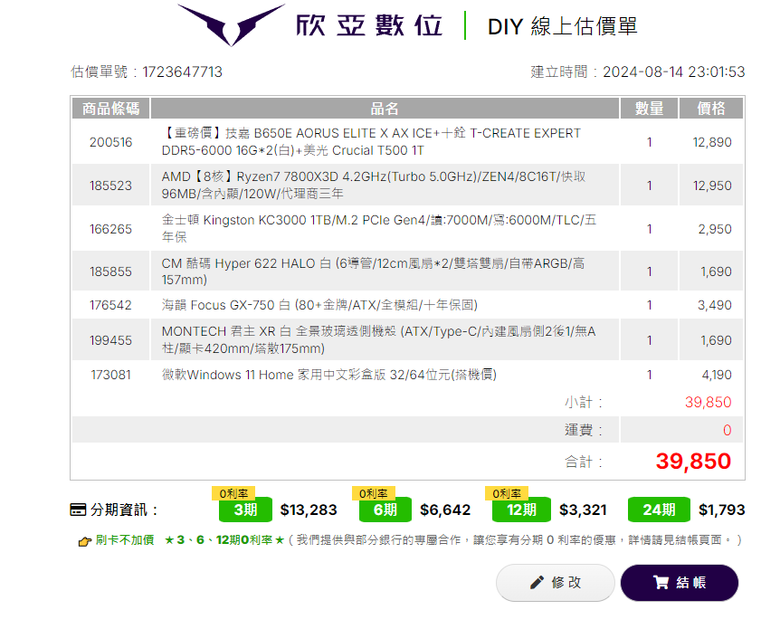Click price 3,490
The image size is (780, 629).
click(x=714, y=305)
